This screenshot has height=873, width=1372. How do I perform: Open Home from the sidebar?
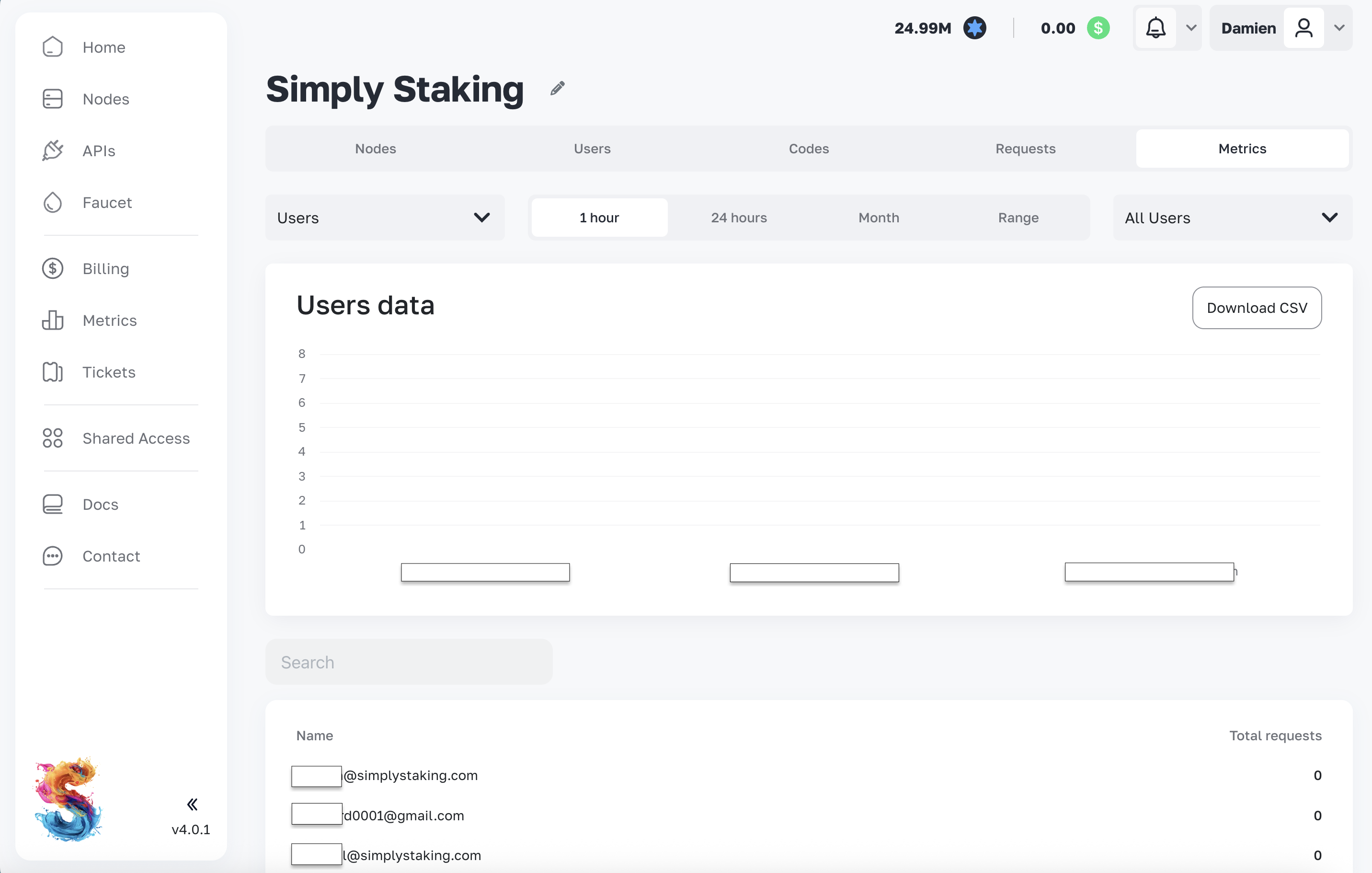pyautogui.click(x=103, y=47)
